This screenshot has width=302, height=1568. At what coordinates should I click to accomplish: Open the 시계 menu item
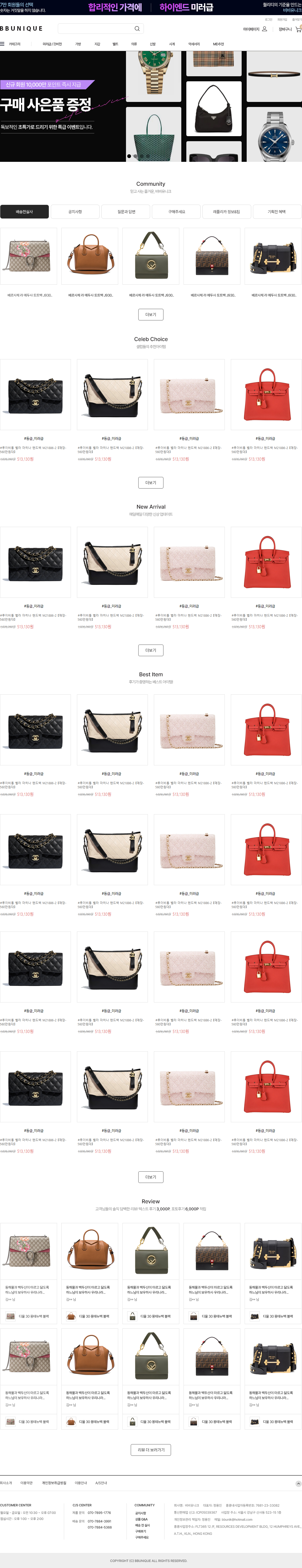(172, 44)
